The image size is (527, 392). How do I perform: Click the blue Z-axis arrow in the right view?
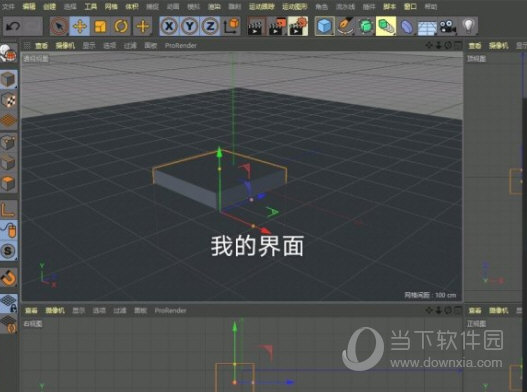tap(290, 382)
